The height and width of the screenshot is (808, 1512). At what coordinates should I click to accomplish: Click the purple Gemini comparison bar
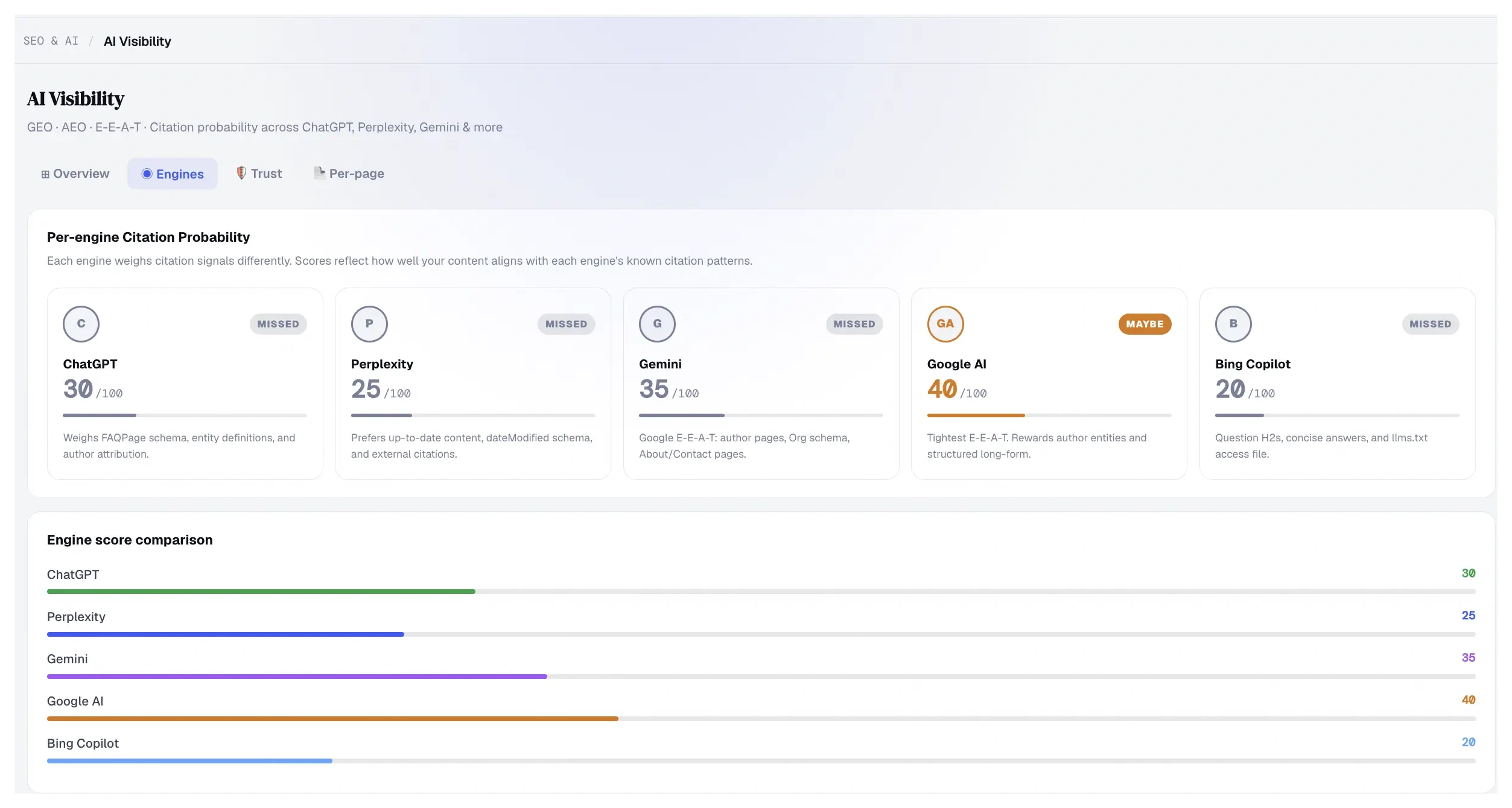coord(297,677)
